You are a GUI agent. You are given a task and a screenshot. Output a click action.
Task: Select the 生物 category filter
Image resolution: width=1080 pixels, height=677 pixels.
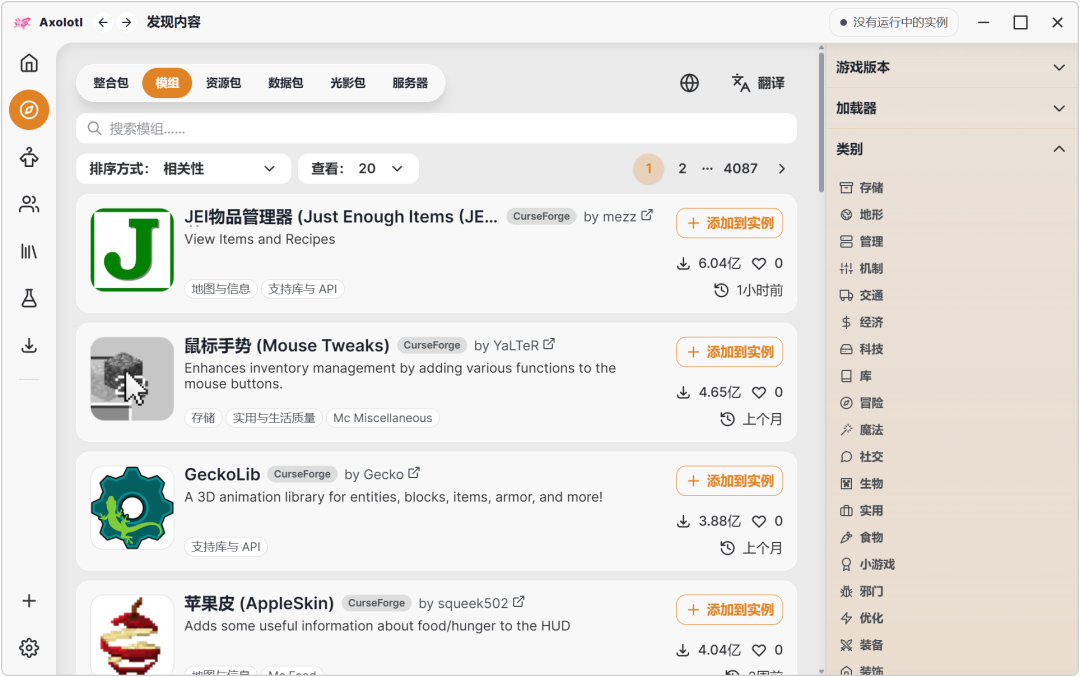862,483
